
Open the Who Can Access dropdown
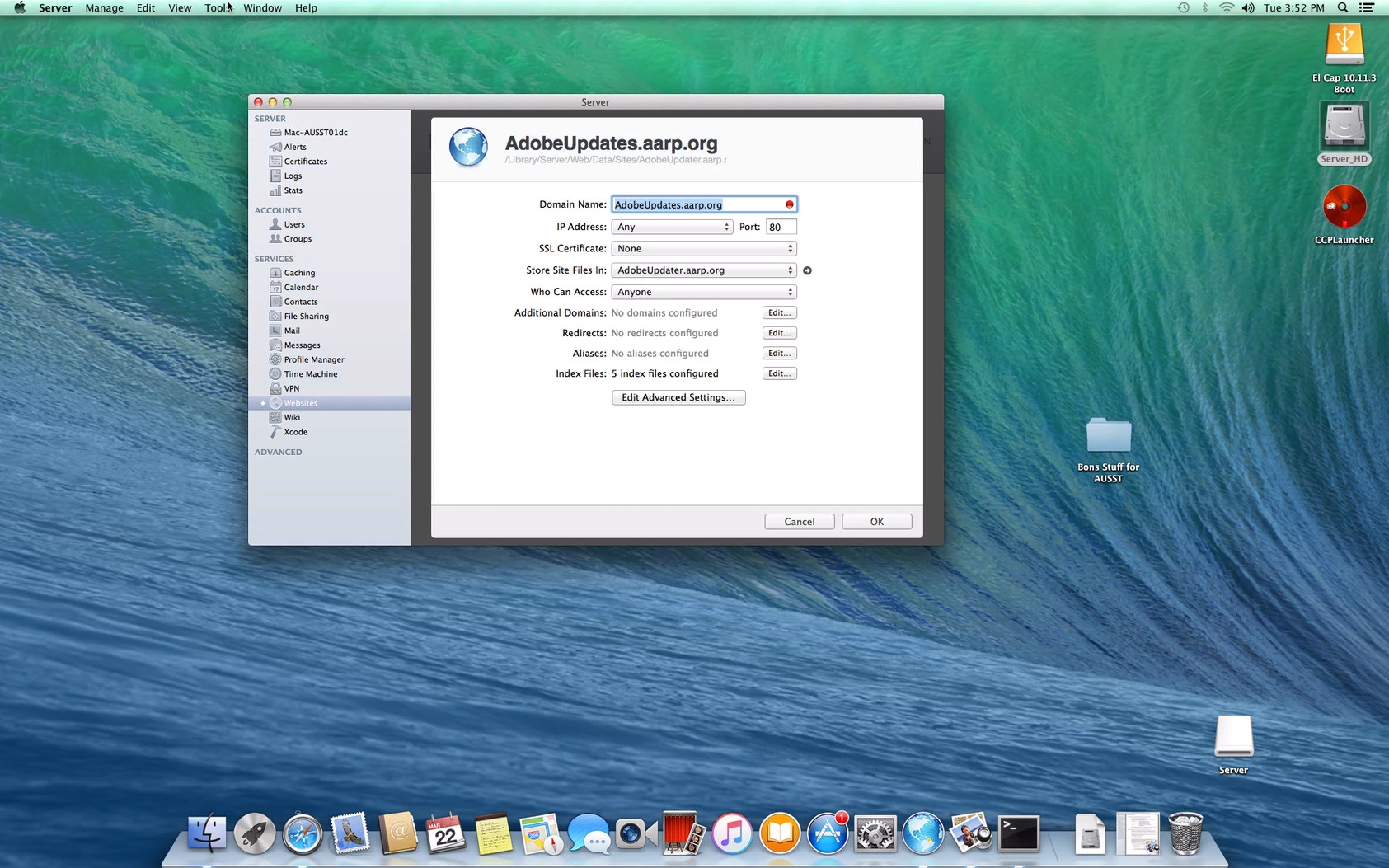tap(704, 292)
